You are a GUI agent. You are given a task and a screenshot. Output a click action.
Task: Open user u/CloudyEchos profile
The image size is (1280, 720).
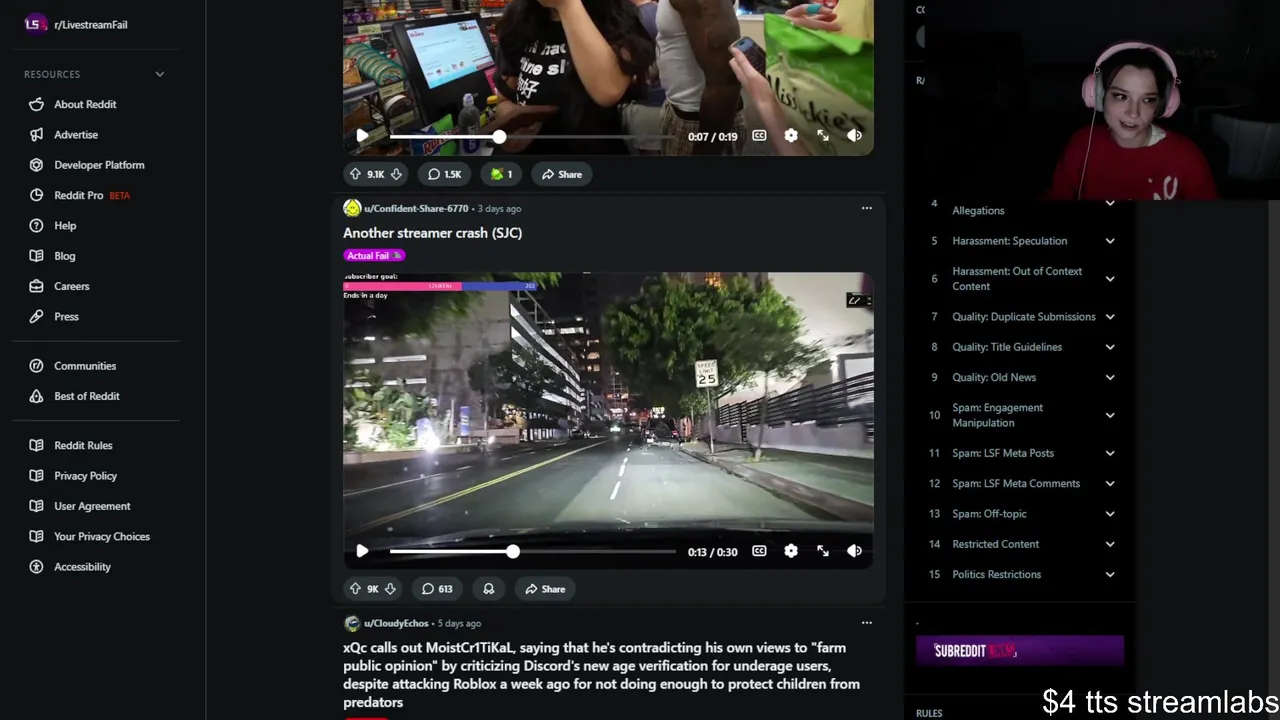tap(396, 623)
